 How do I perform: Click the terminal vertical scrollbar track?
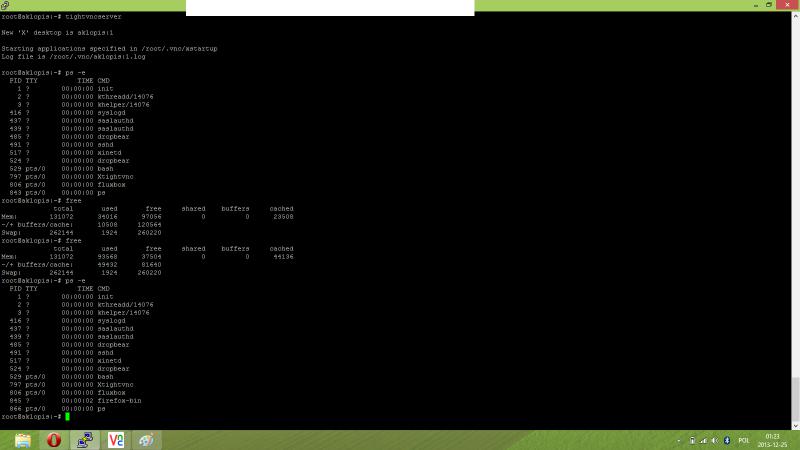click(x=795, y=200)
